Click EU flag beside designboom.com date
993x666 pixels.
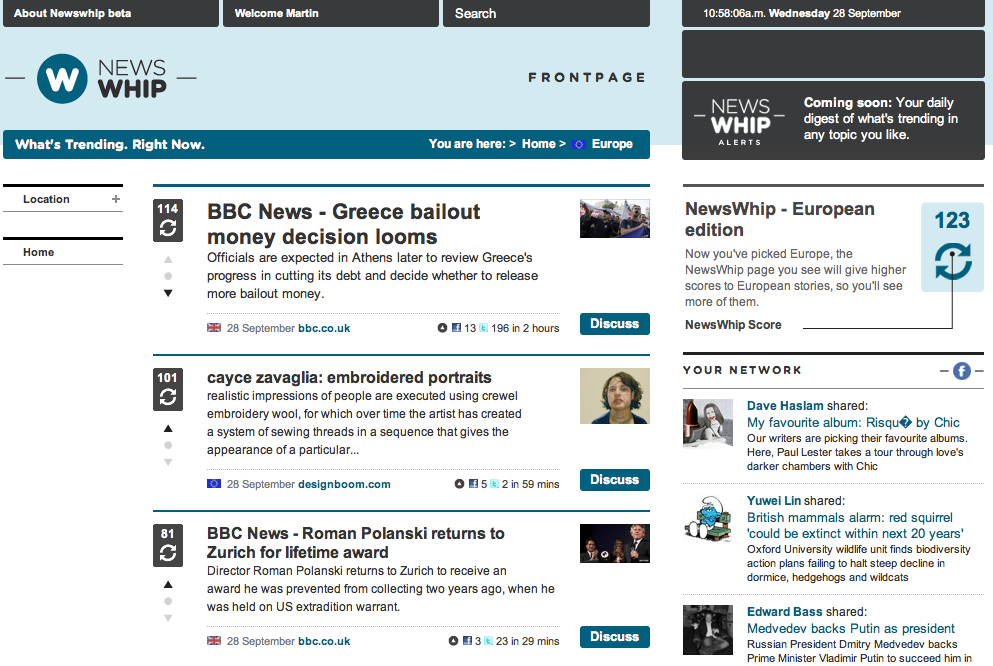[x=214, y=484]
